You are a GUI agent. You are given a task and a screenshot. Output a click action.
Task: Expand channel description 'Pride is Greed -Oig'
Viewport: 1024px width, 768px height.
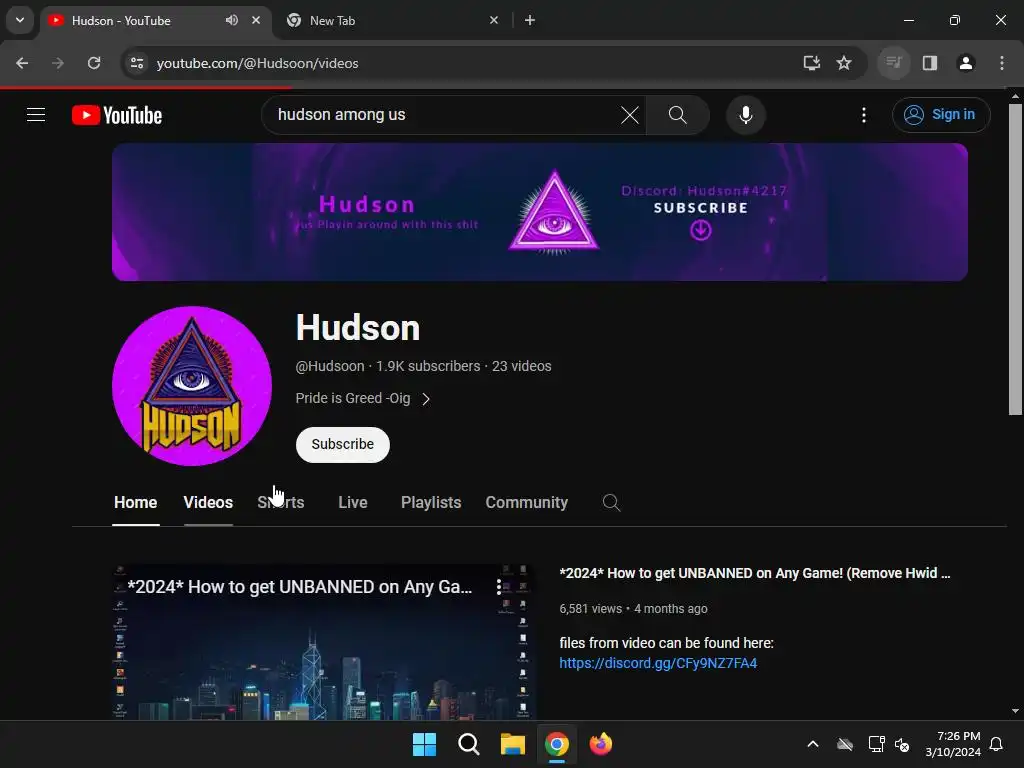coord(362,398)
